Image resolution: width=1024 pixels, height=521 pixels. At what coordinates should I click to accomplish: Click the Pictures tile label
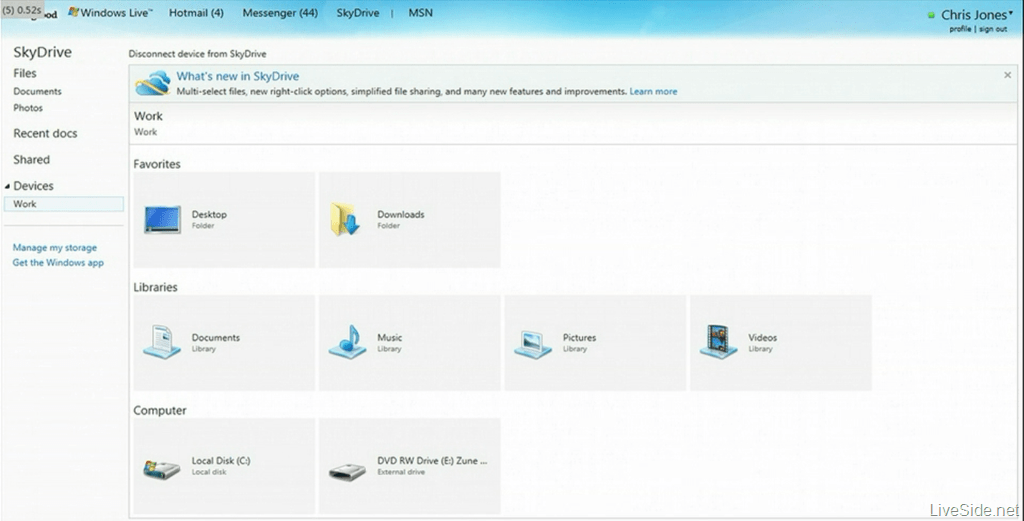[579, 338]
